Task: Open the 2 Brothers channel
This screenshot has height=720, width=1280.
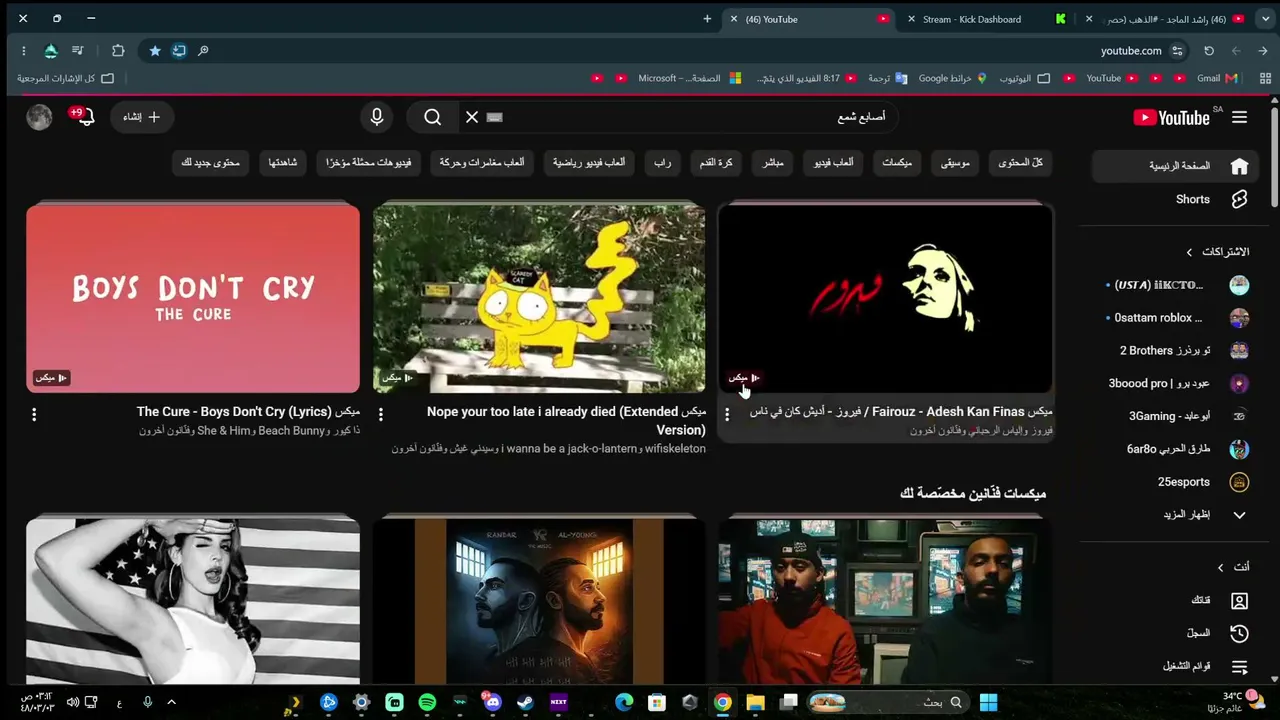Action: 1175,351
